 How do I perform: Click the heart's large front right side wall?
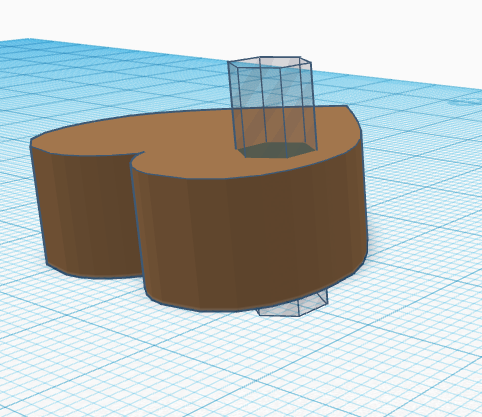pos(250,240)
